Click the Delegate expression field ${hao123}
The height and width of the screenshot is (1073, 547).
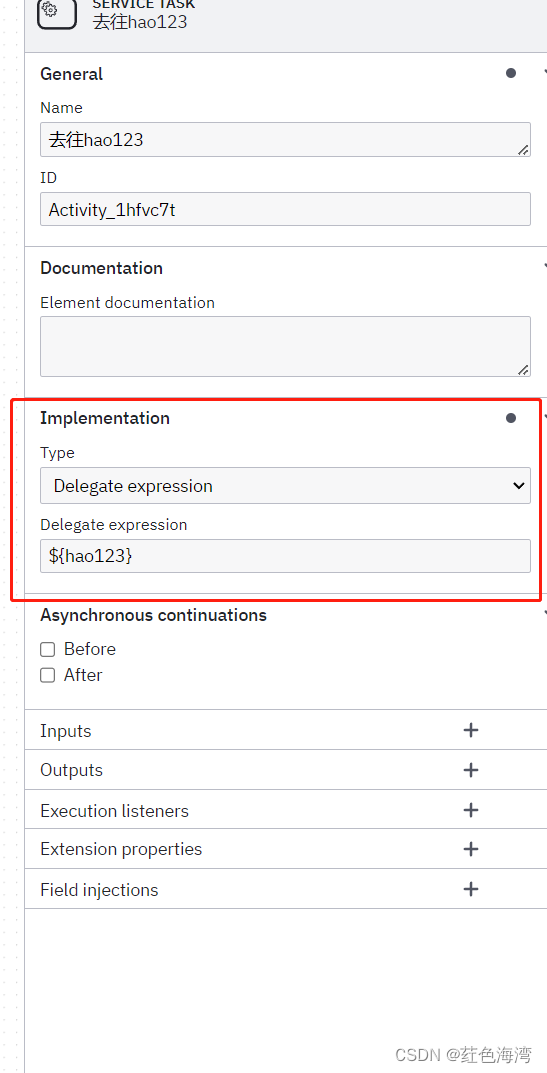285,556
